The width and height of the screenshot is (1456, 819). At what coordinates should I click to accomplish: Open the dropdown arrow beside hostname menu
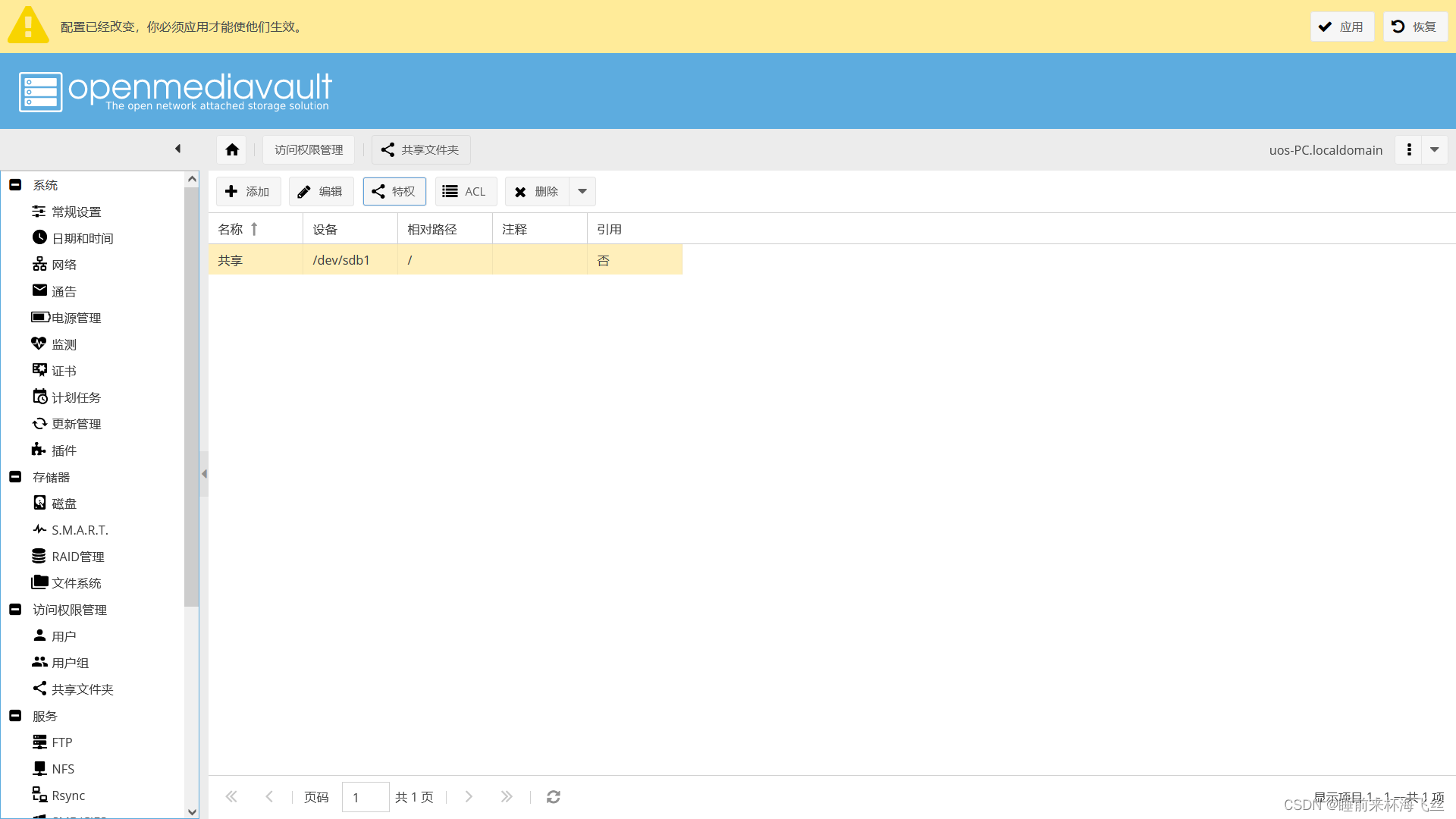[1435, 149]
